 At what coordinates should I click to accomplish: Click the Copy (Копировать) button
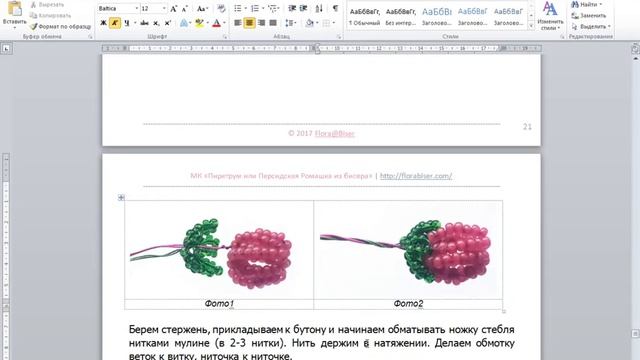pyautogui.click(x=50, y=16)
